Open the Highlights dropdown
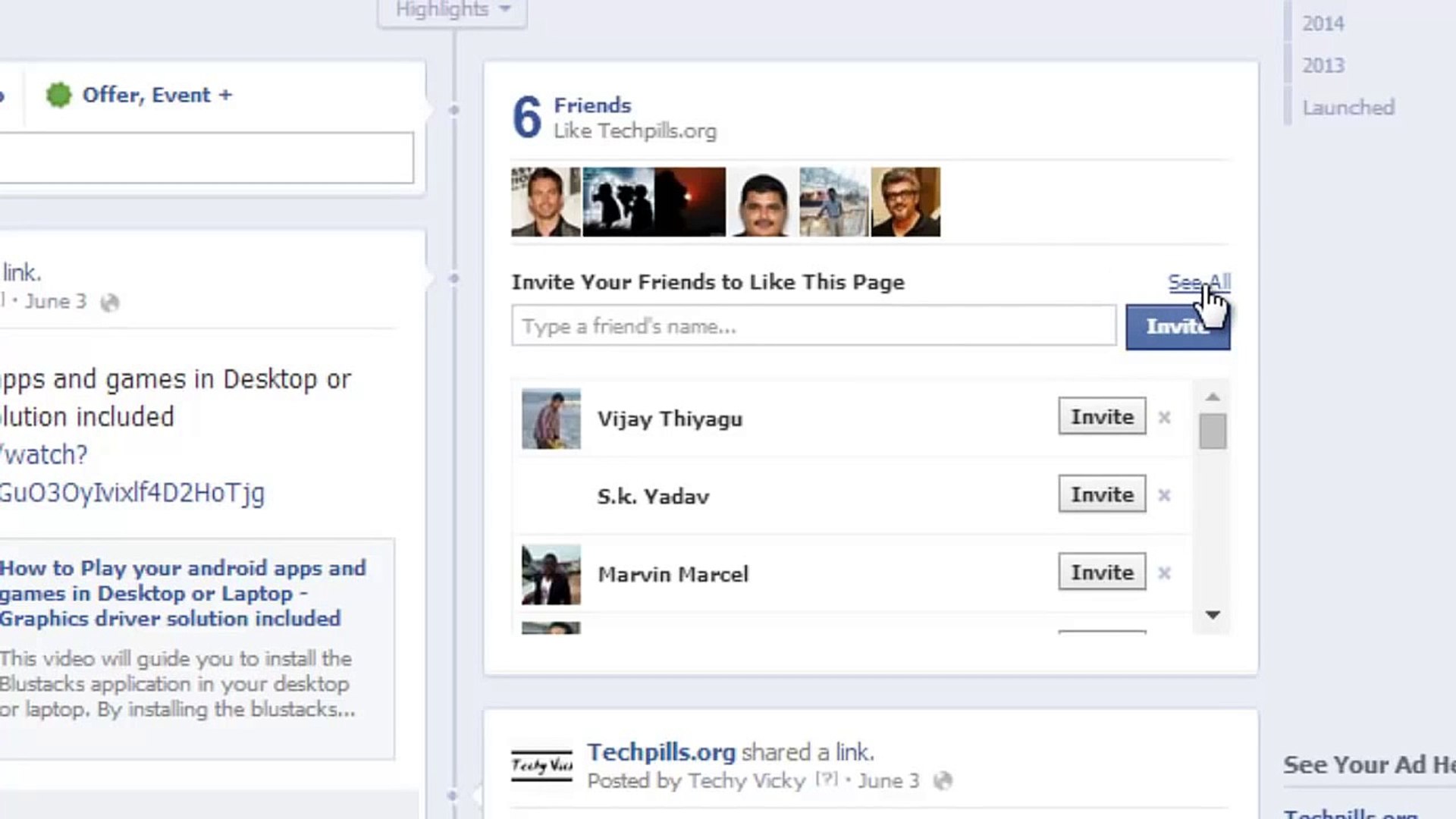1456x819 pixels. coord(452,11)
